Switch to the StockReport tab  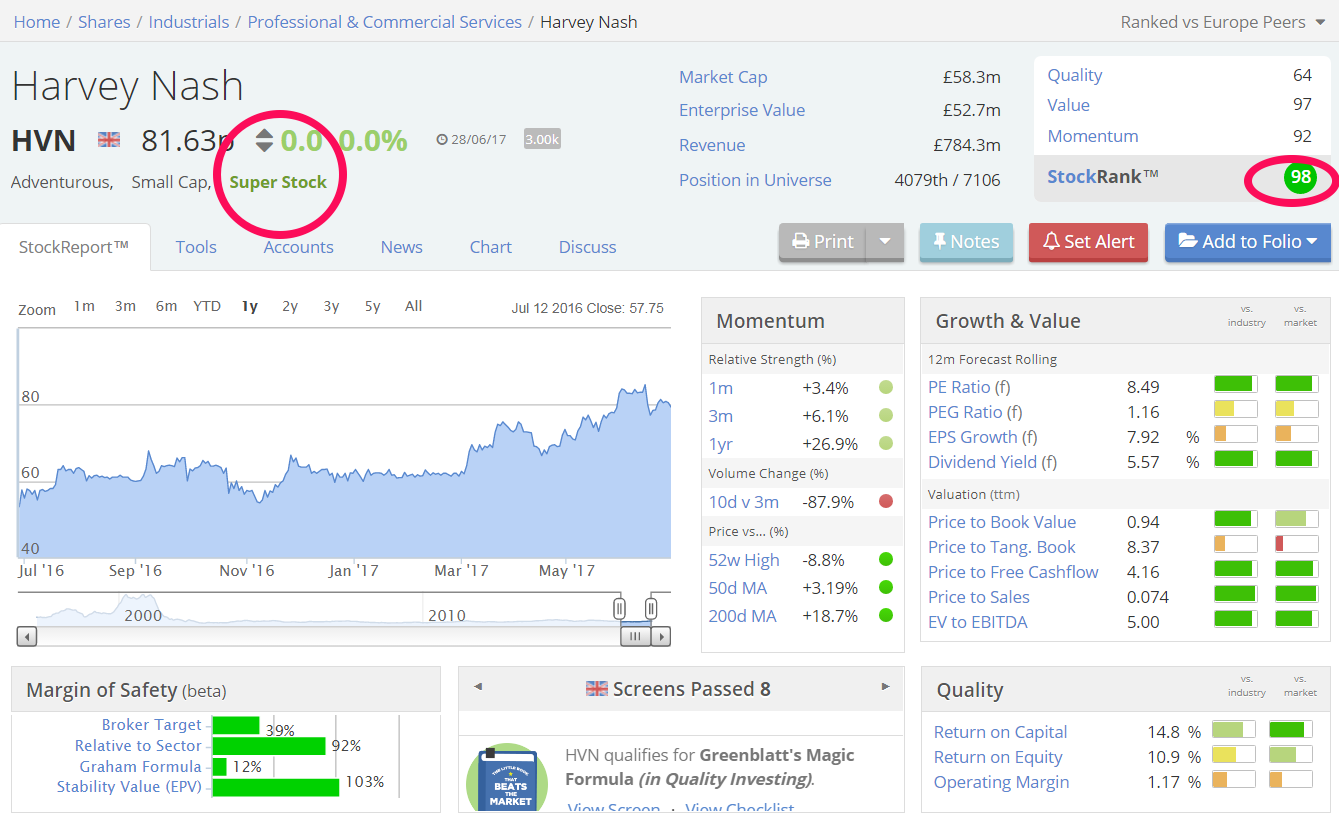pyautogui.click(x=74, y=247)
